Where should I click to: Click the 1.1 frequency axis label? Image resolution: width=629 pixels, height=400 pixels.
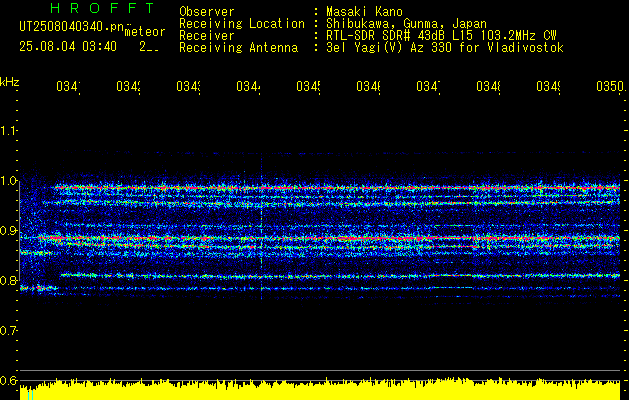pos(8,130)
